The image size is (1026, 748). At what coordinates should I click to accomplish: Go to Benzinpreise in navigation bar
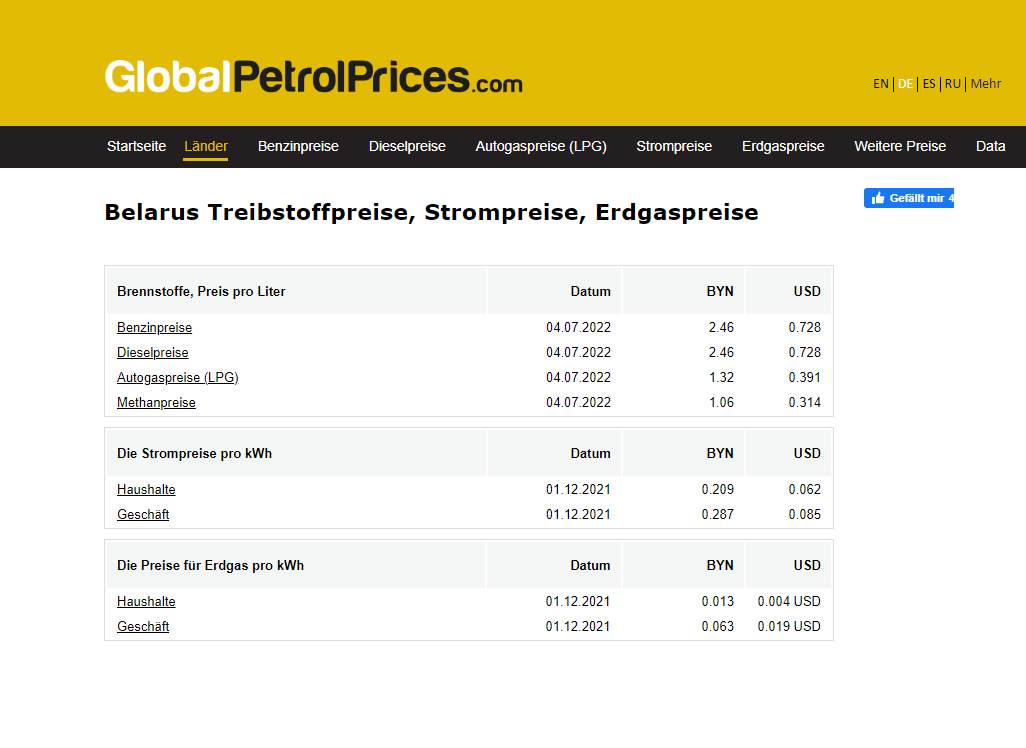(298, 146)
